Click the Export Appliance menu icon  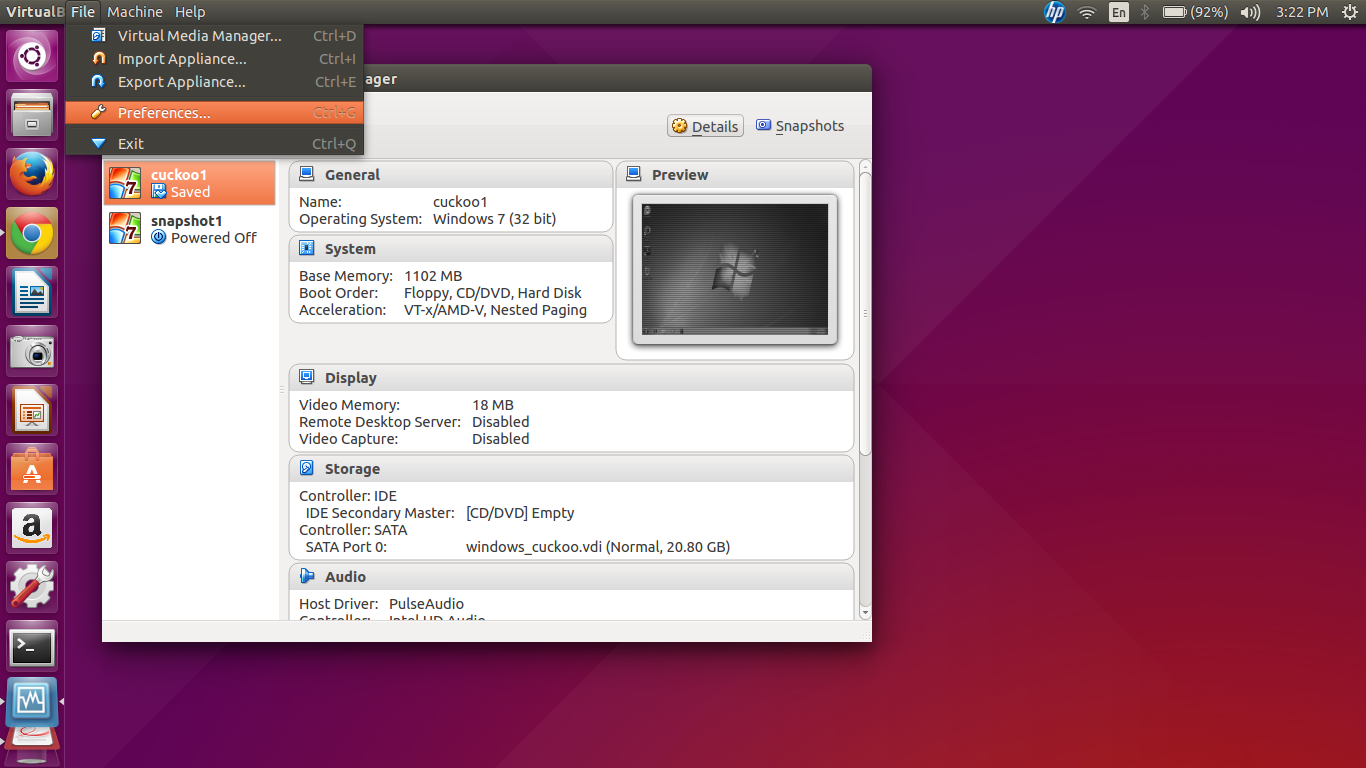(98, 81)
